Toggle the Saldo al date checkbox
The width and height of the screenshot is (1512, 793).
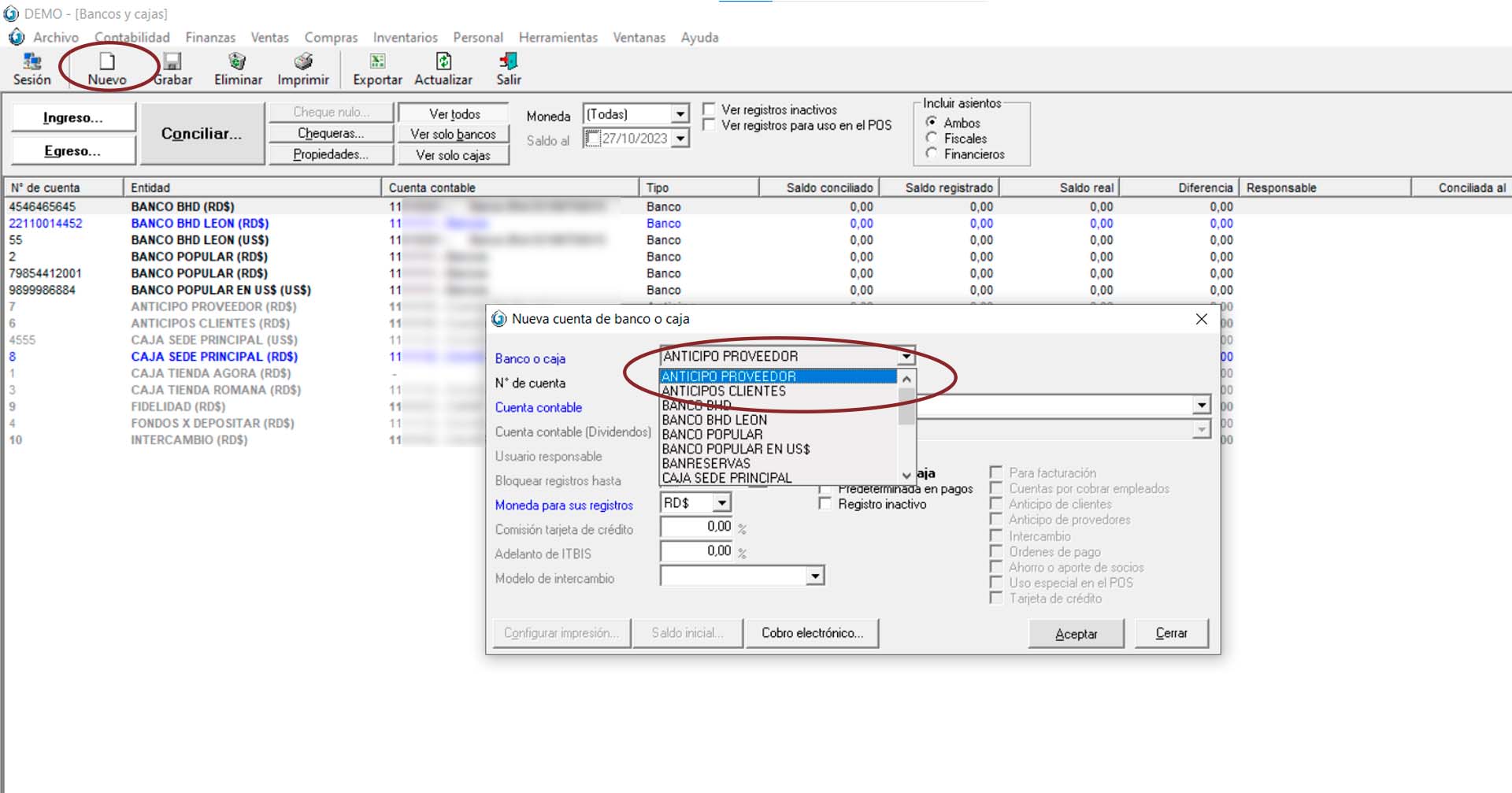pyautogui.click(x=592, y=139)
